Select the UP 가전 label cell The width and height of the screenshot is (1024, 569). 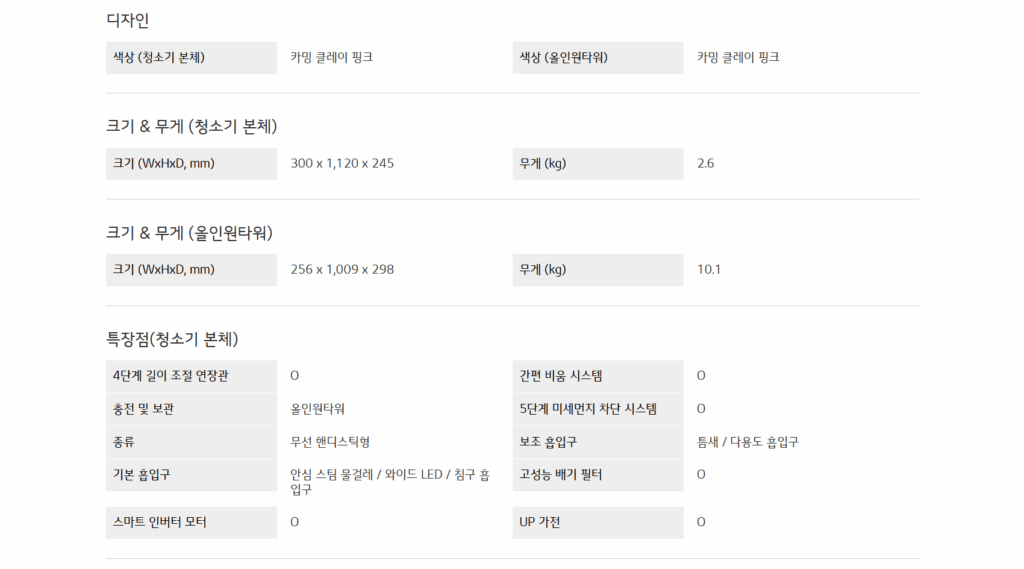click(x=597, y=522)
